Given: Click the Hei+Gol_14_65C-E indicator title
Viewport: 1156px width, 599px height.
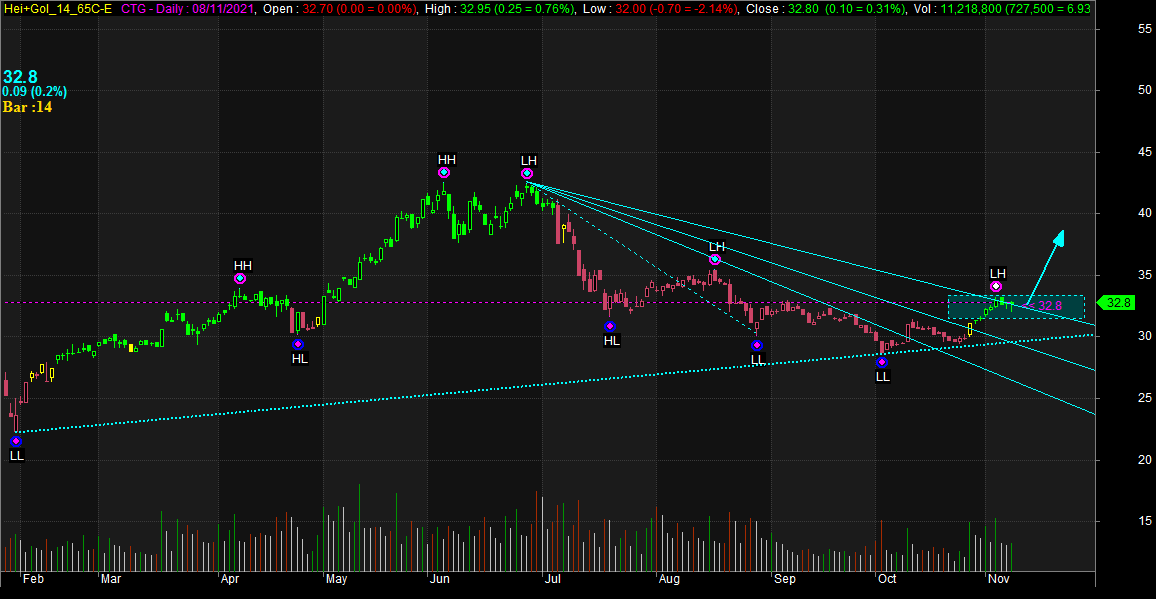Looking at the screenshot, I should (x=58, y=9).
